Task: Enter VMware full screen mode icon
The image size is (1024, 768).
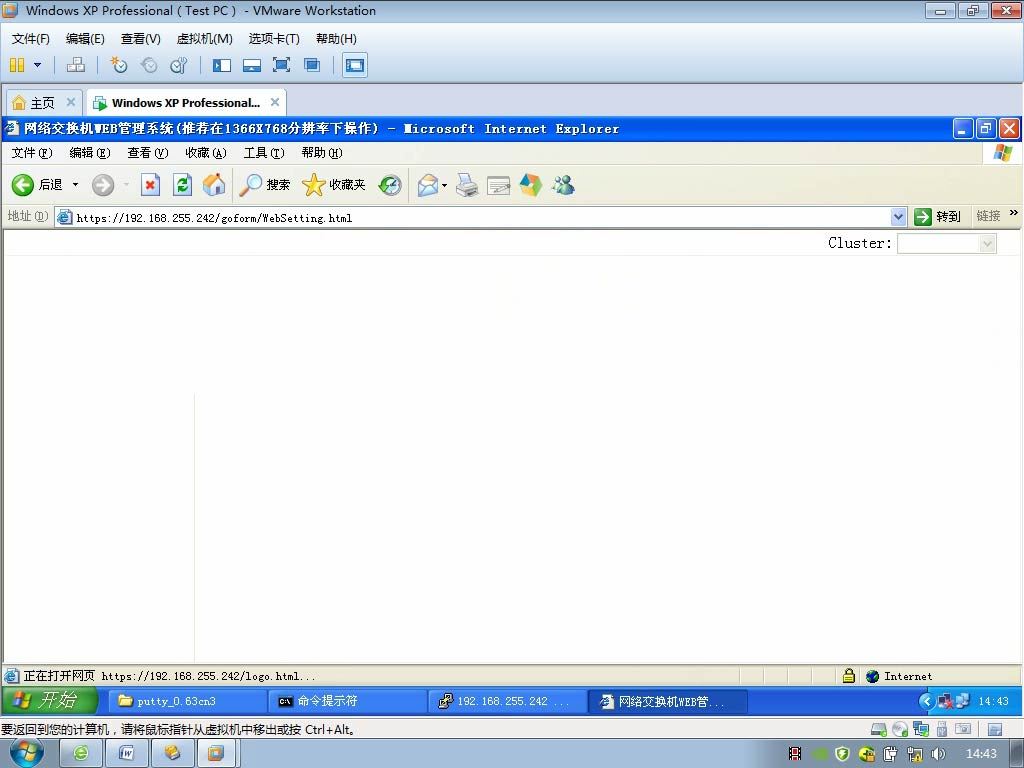Action: [x=281, y=65]
